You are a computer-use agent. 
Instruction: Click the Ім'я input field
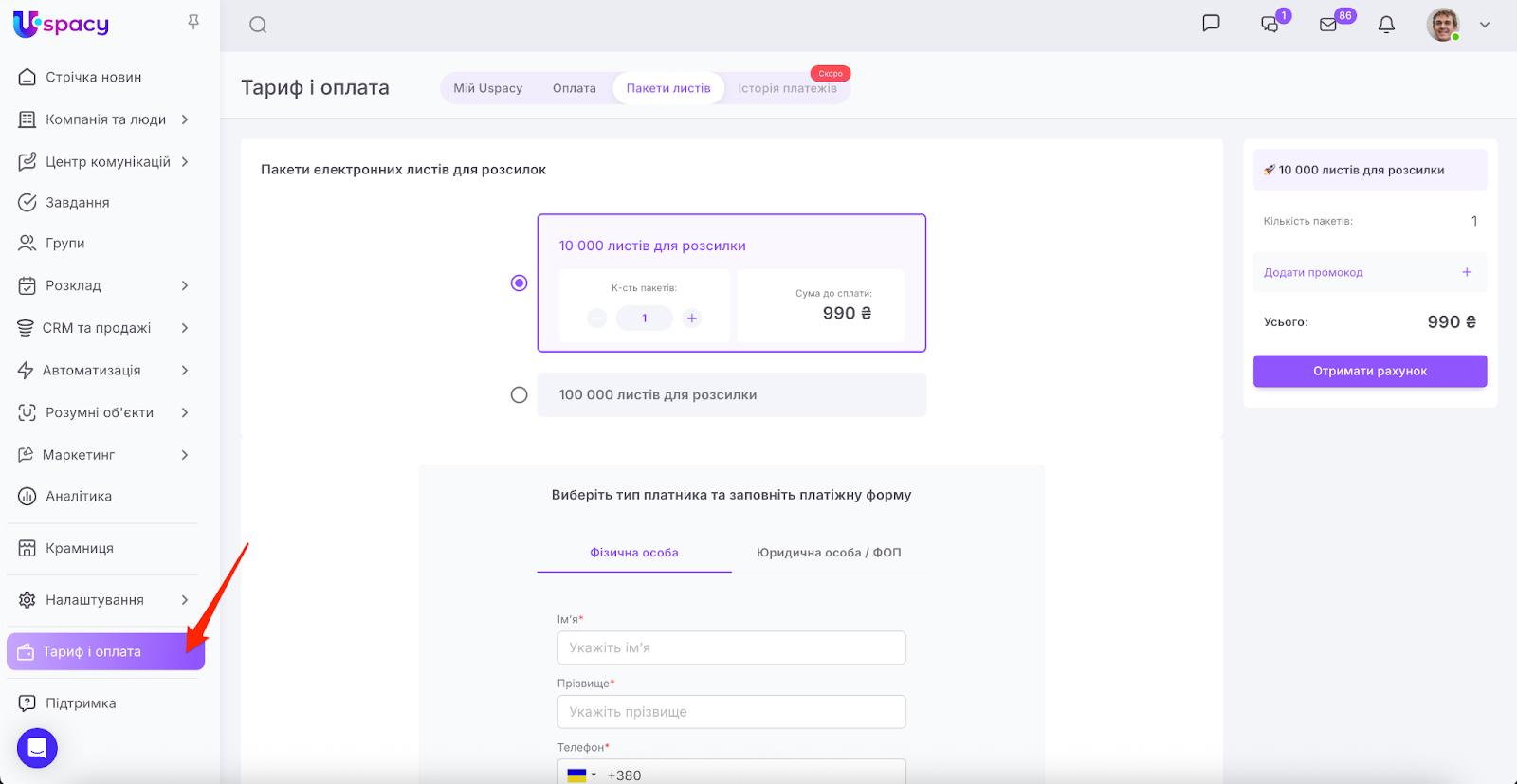point(731,648)
